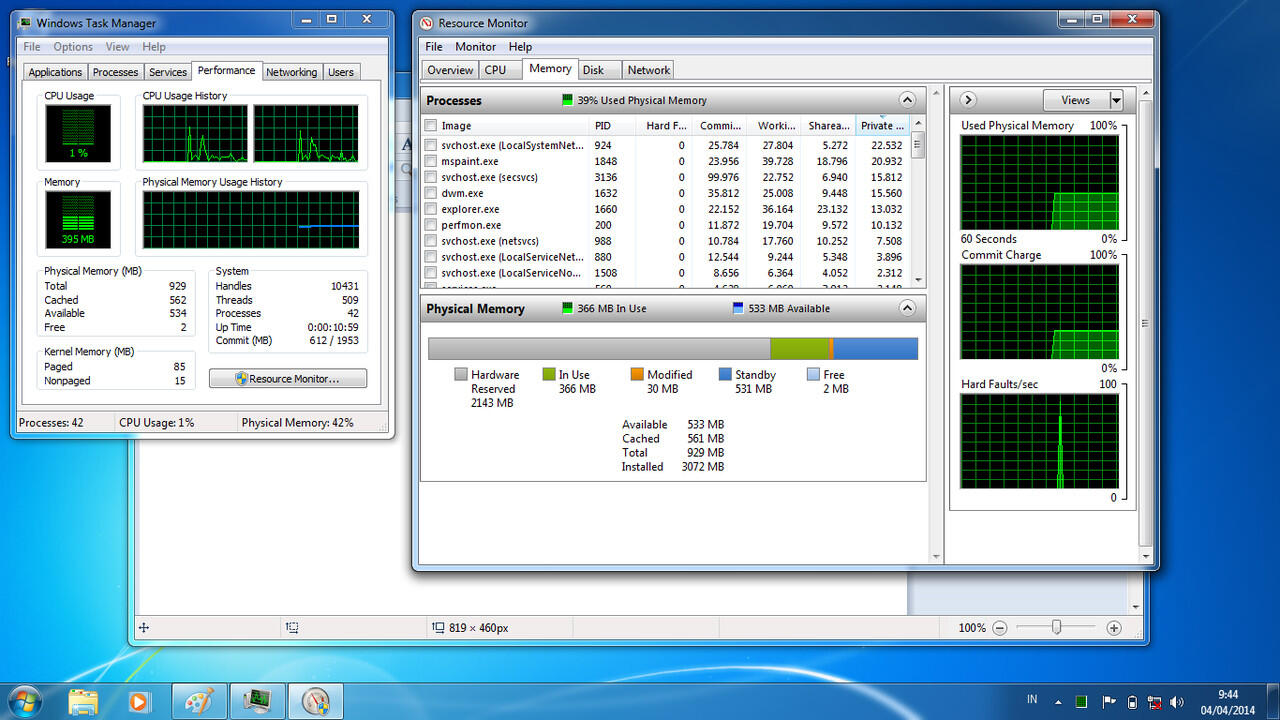Collapse the Physical Memory section chevron
This screenshot has width=1280, height=720.
pos(907,308)
